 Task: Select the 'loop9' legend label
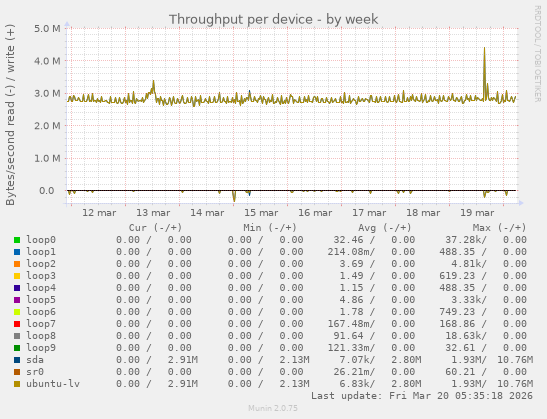tap(41, 347)
